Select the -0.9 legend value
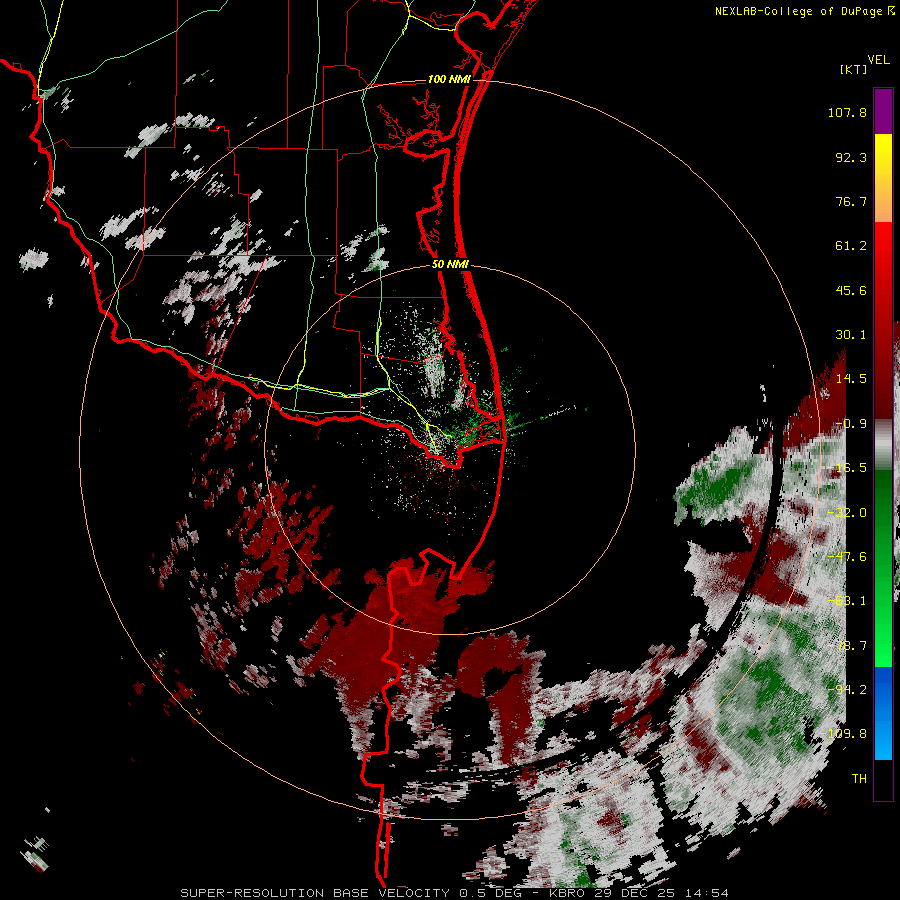Image resolution: width=900 pixels, height=900 pixels. point(851,424)
